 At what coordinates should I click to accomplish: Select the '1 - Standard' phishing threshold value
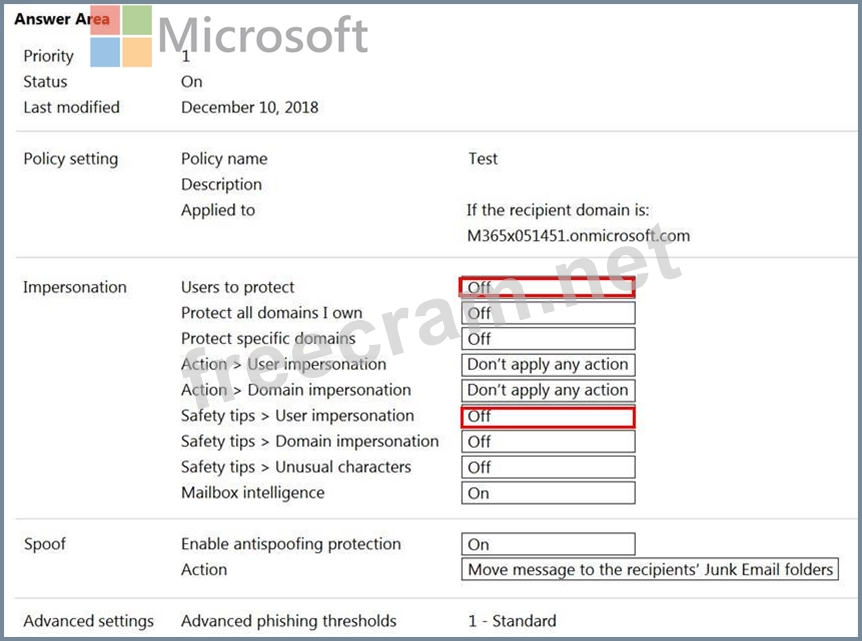[512, 621]
